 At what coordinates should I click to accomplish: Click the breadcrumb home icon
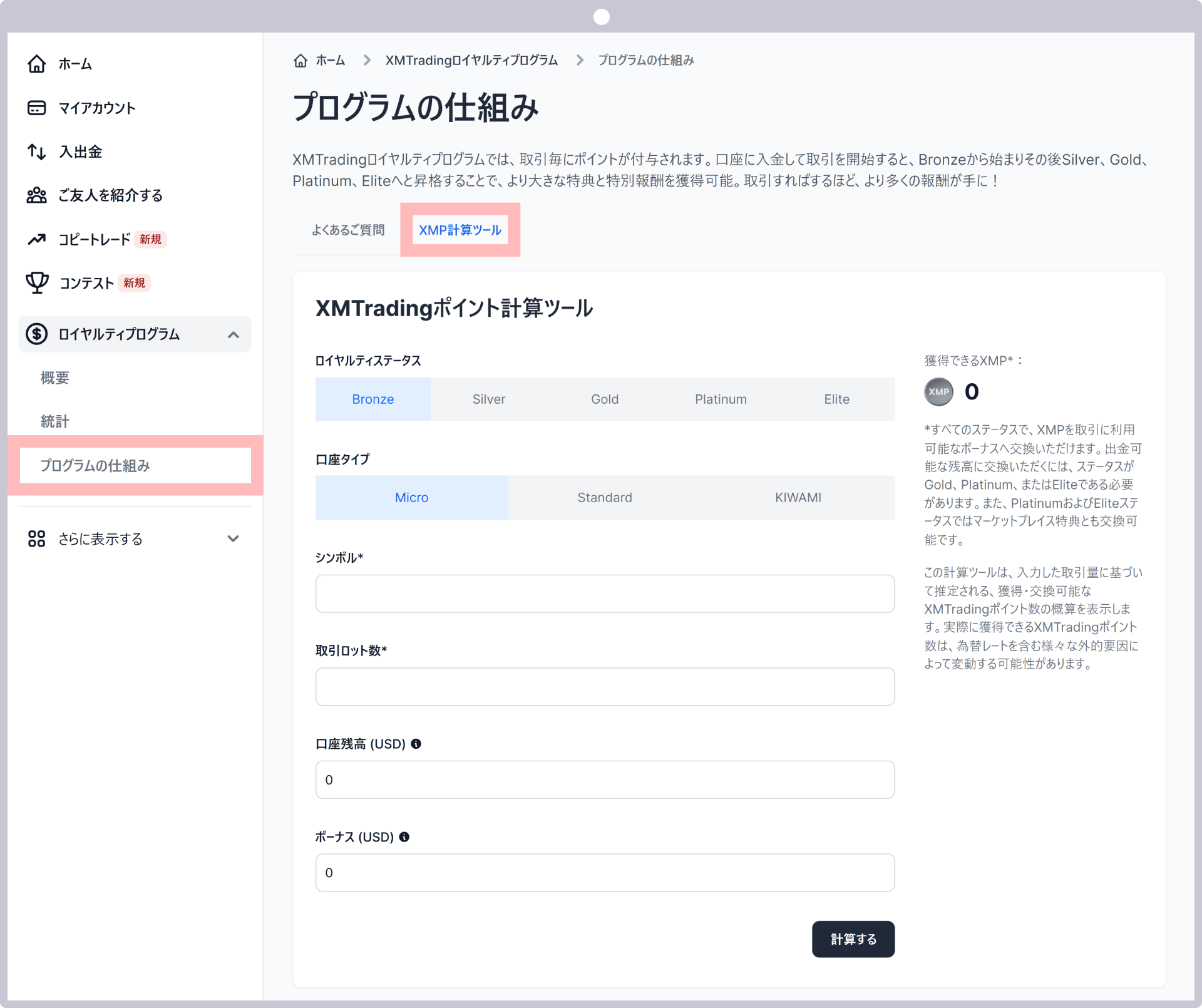(301, 60)
